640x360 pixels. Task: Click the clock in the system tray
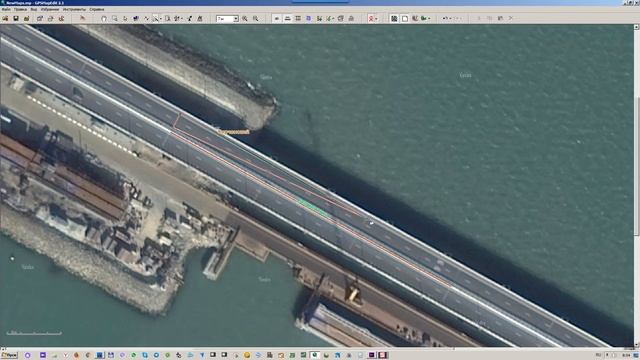[627, 356]
